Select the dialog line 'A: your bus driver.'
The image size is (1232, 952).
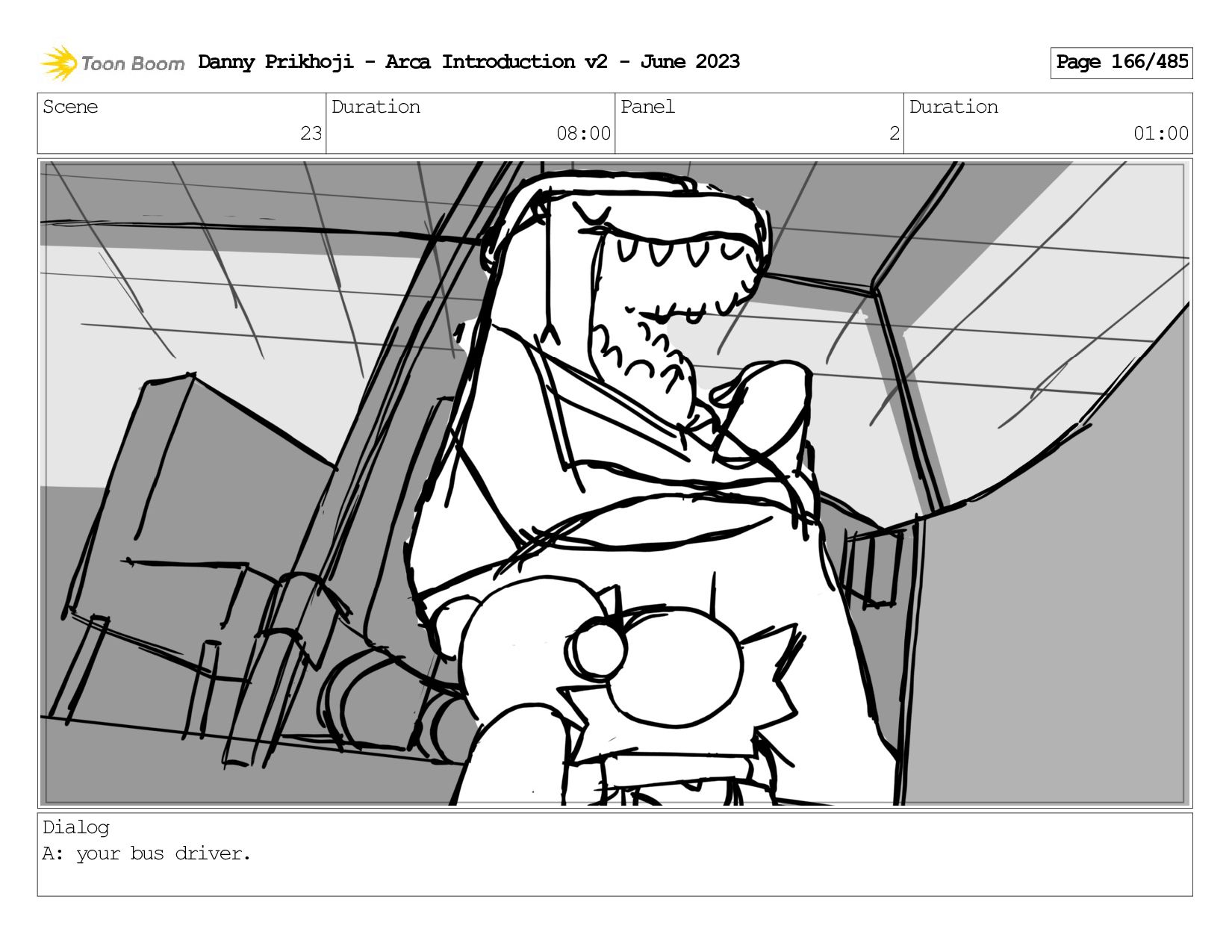pos(146,853)
